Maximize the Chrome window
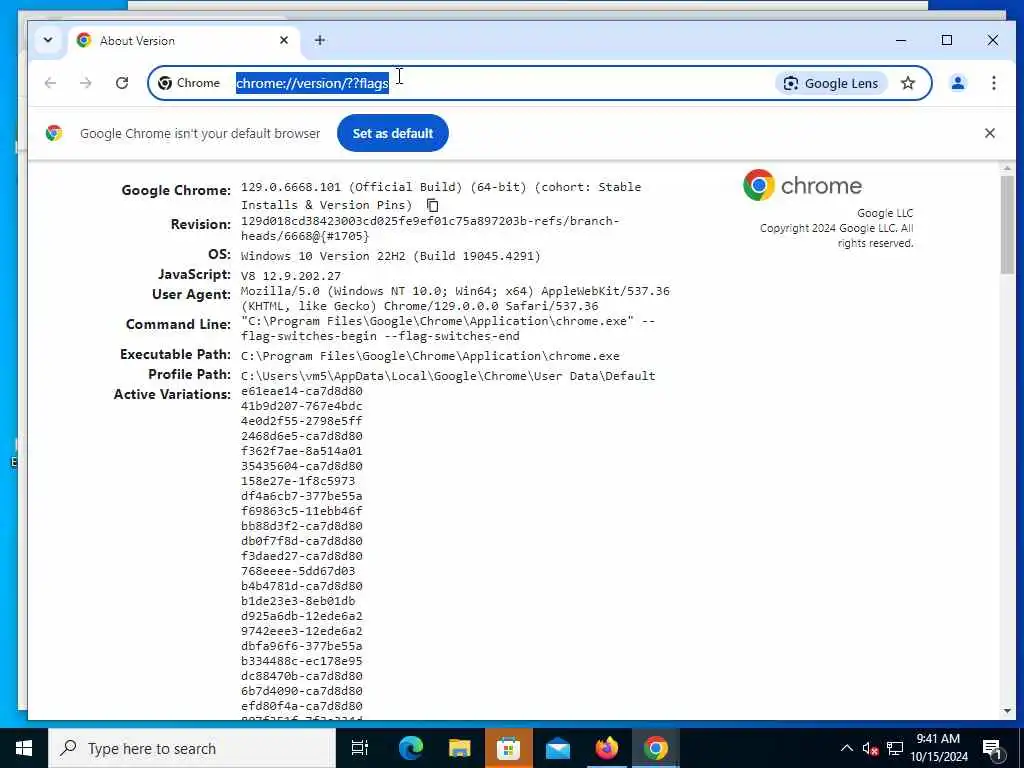The image size is (1024, 768). 947,40
